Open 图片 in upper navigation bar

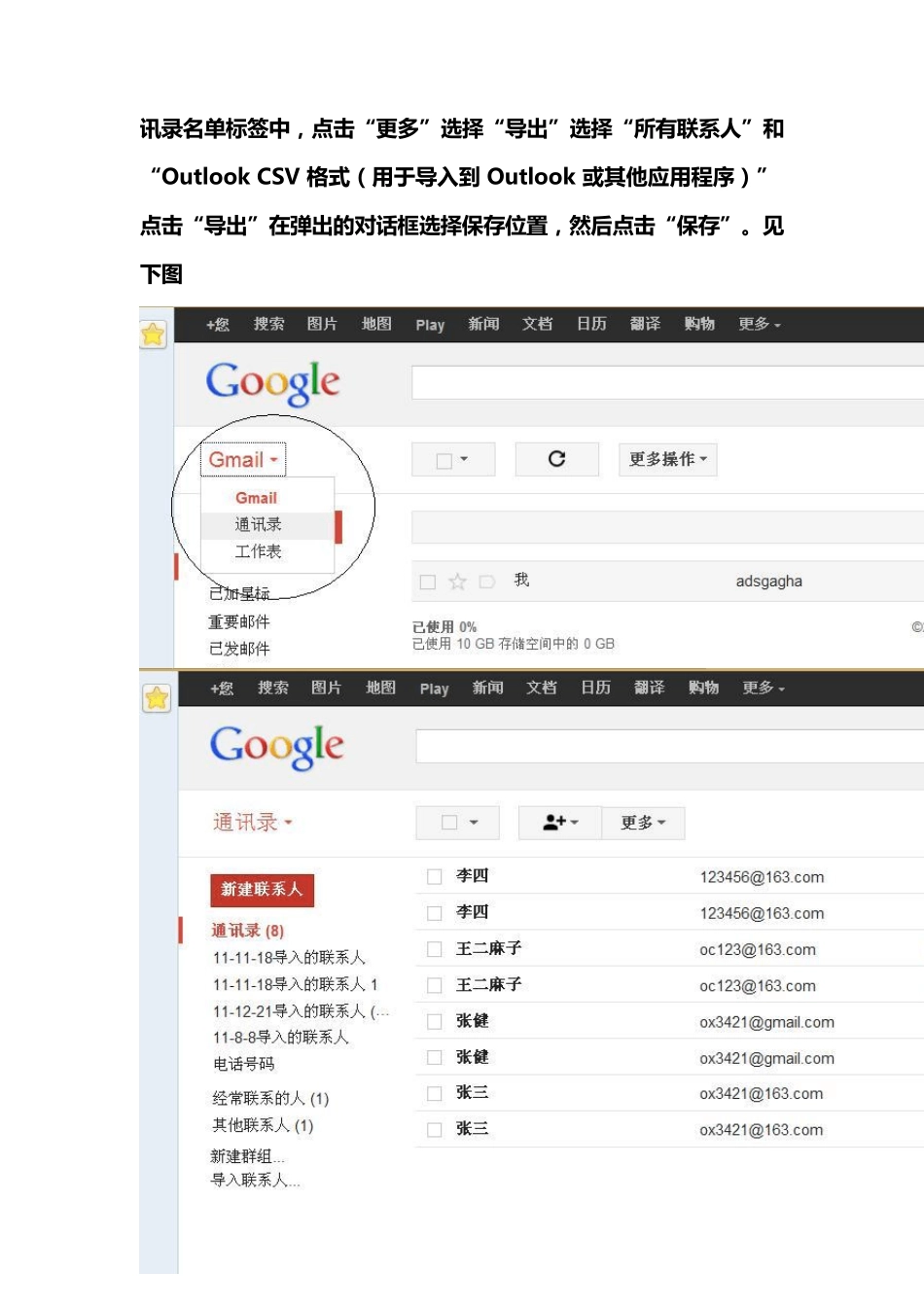pos(322,324)
